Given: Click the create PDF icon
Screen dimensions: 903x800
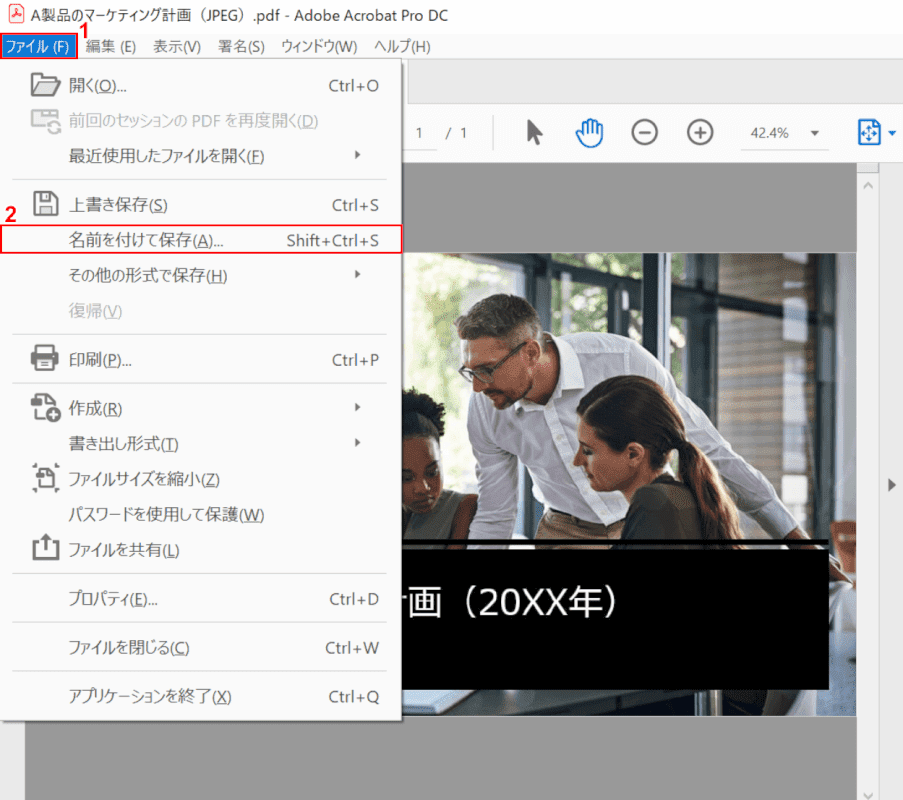Looking at the screenshot, I should pos(45,407).
